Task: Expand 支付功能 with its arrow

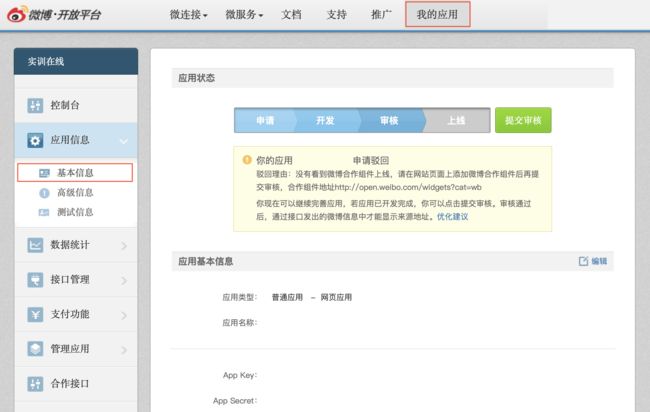Action: click(x=124, y=315)
